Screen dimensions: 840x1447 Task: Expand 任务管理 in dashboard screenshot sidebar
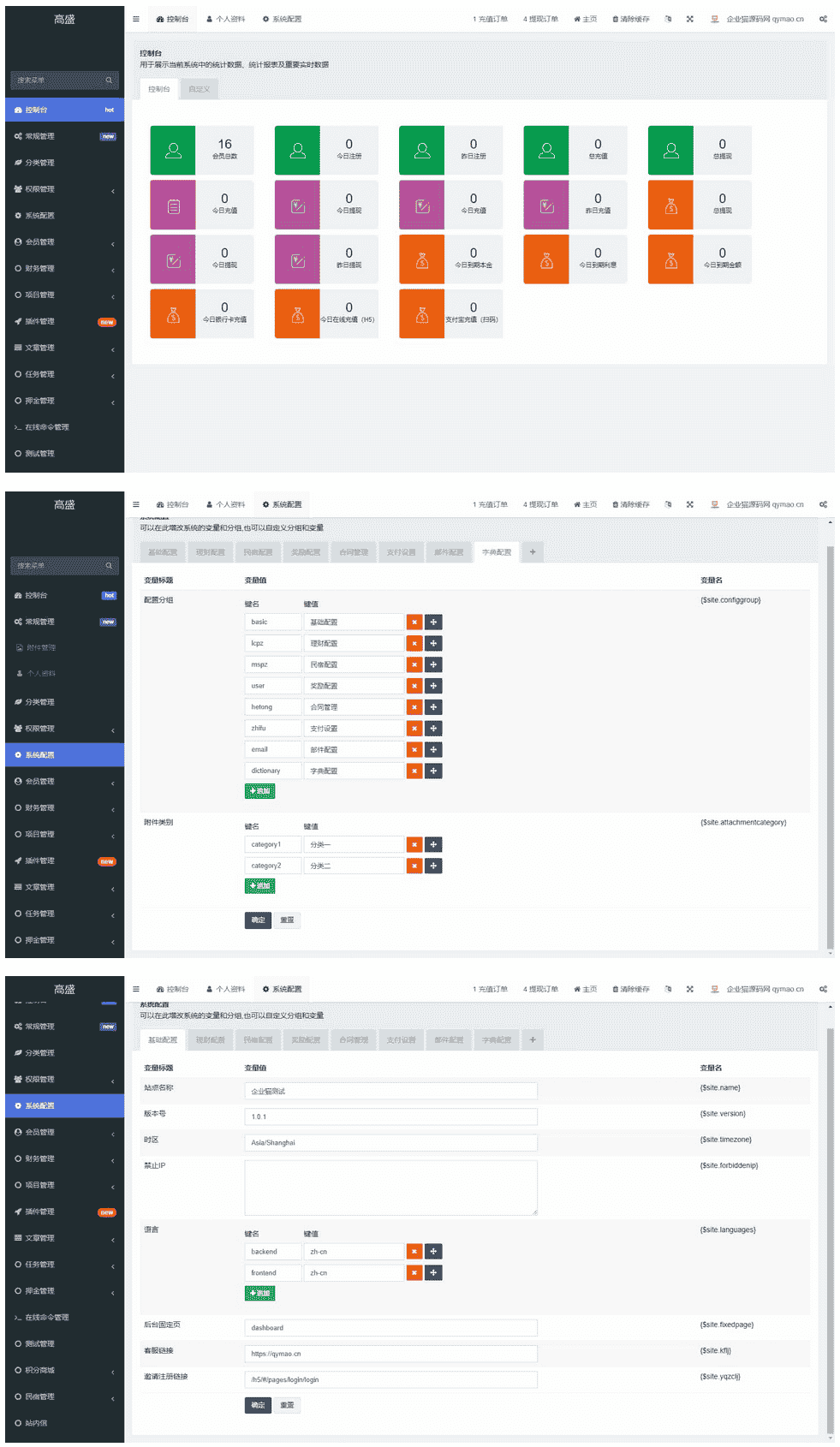(x=64, y=375)
